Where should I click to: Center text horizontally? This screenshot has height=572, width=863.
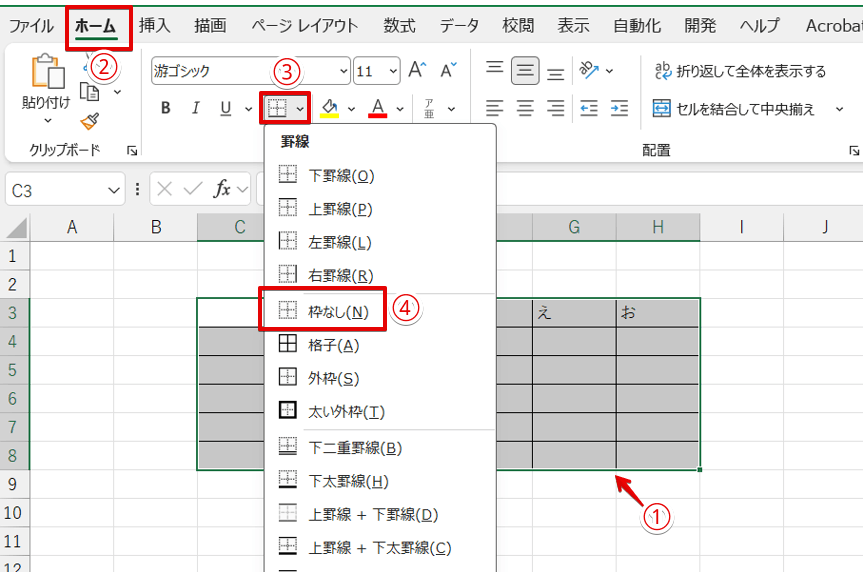pos(525,108)
